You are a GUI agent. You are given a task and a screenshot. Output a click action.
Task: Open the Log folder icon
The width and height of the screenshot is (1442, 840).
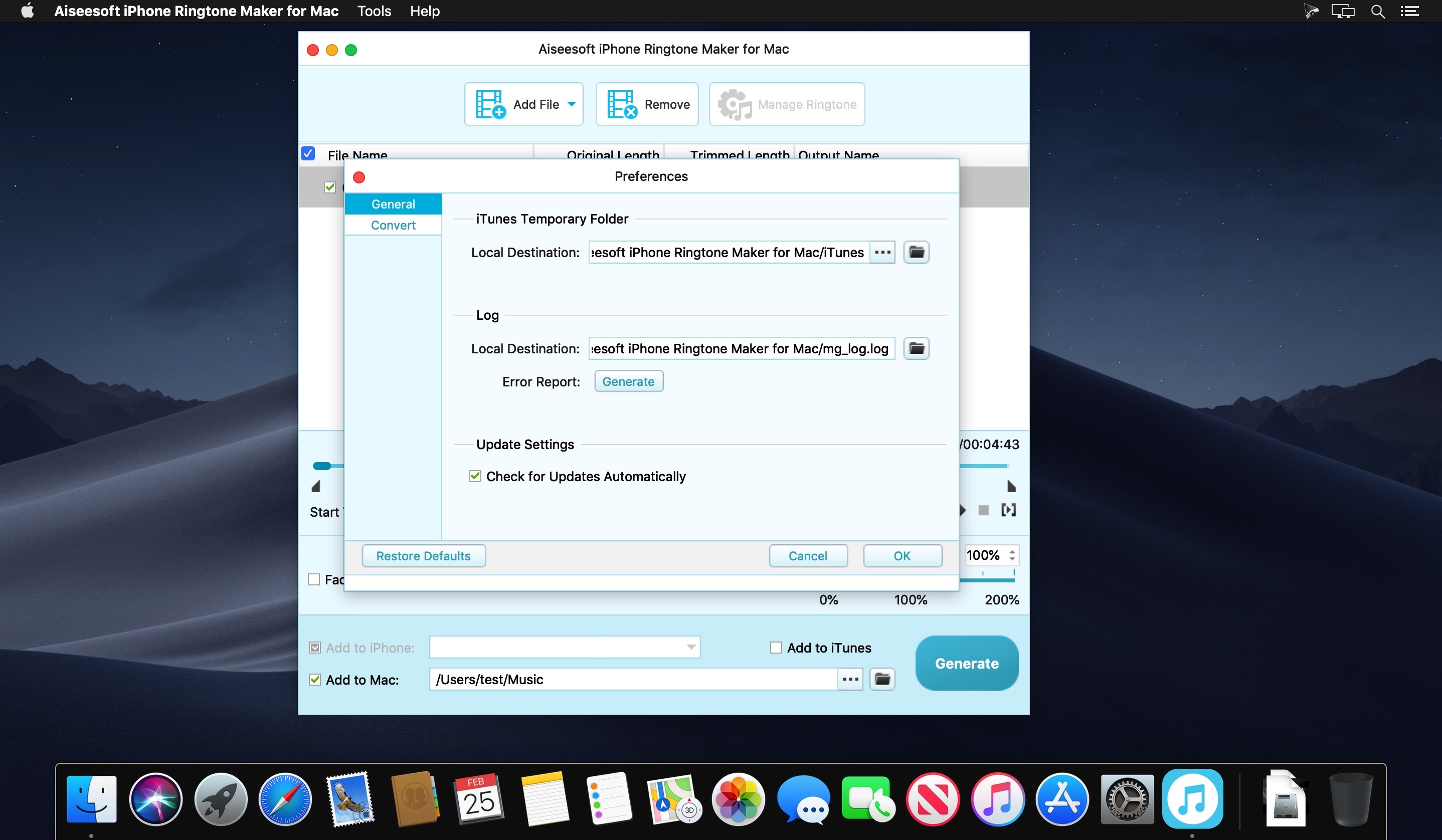click(x=916, y=348)
